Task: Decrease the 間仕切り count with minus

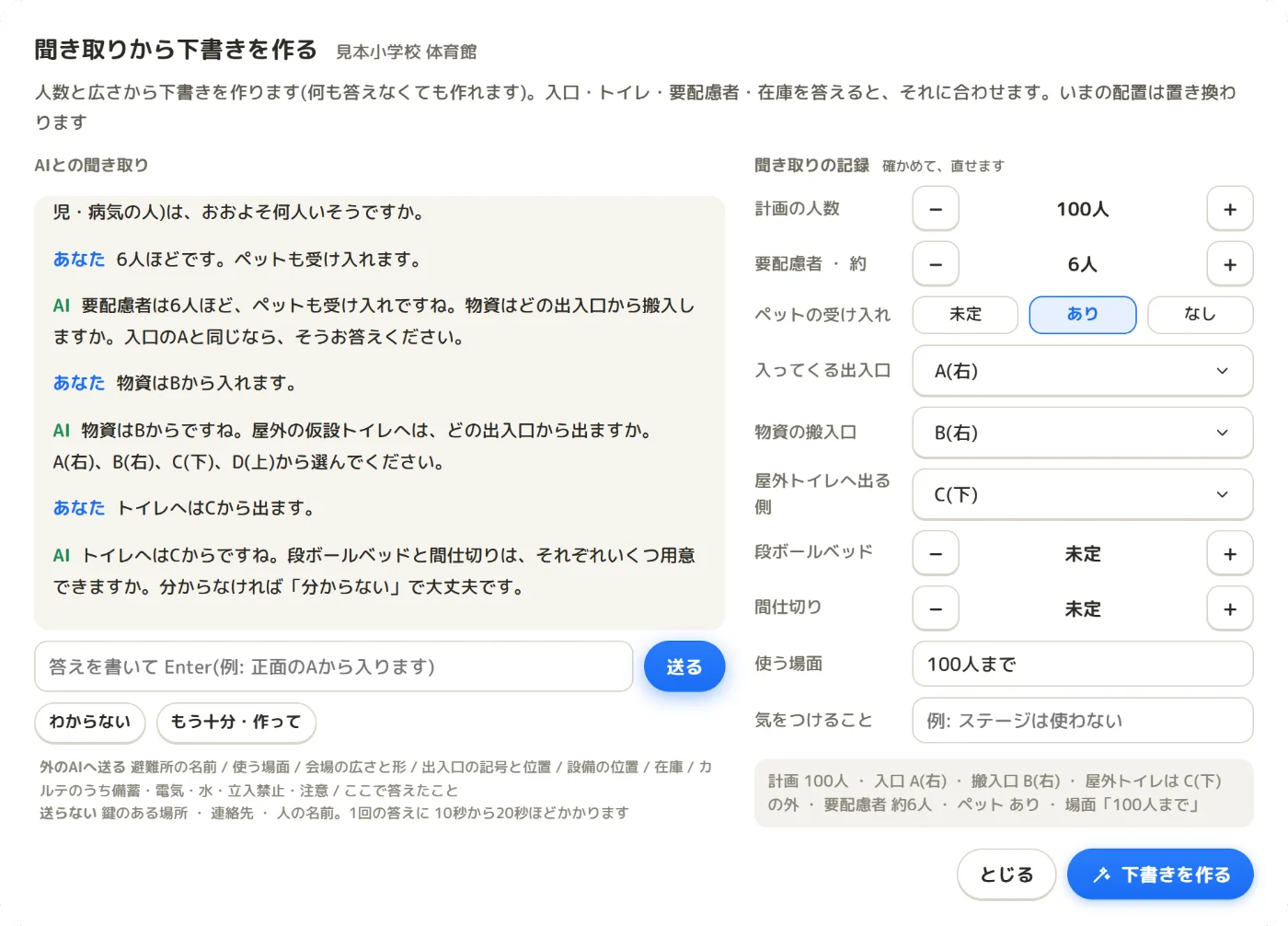Action: pyautogui.click(x=936, y=609)
